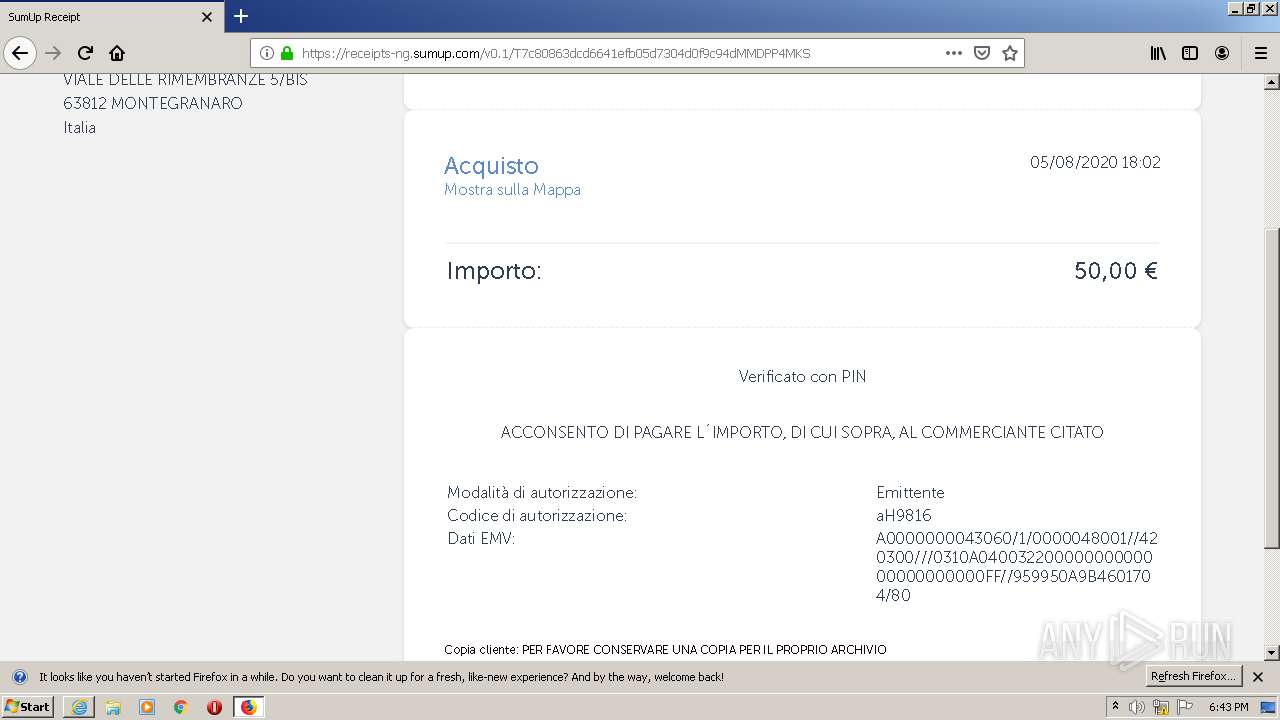This screenshot has width=1280, height=720.
Task: Launch Chrome from the taskbar
Action: click(x=181, y=707)
